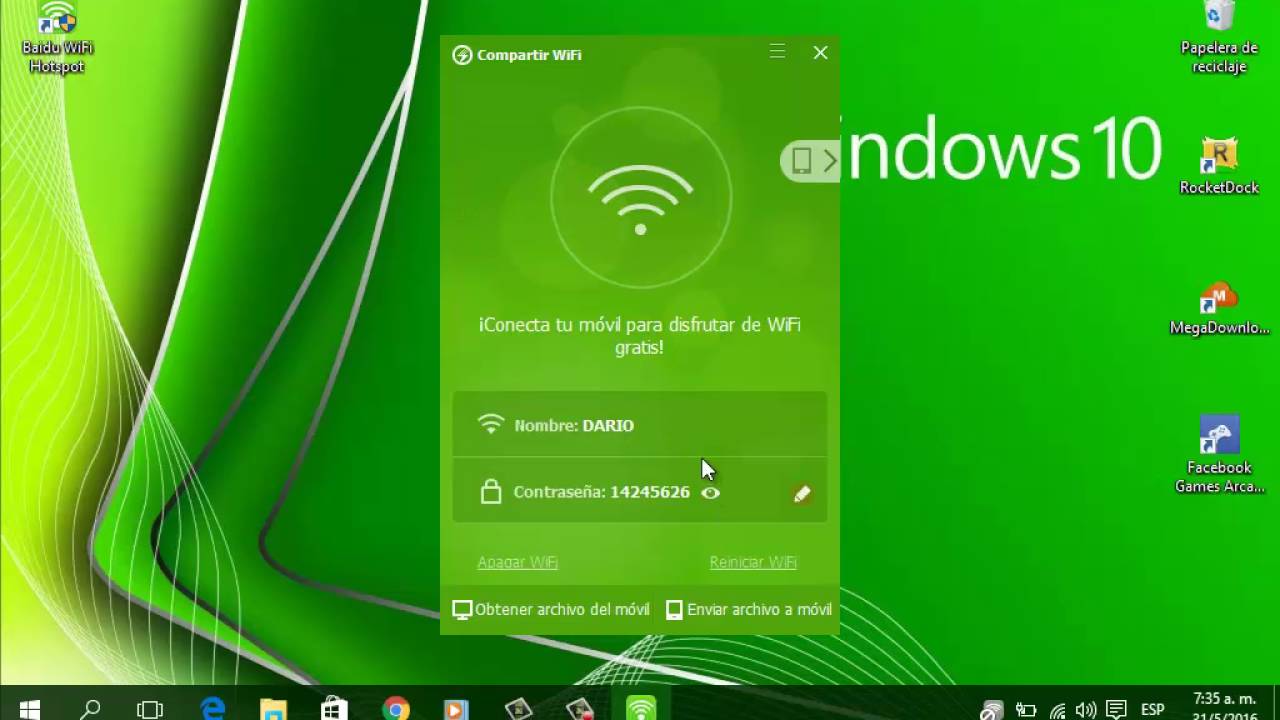Show or hide the password with eye icon

tap(710, 493)
